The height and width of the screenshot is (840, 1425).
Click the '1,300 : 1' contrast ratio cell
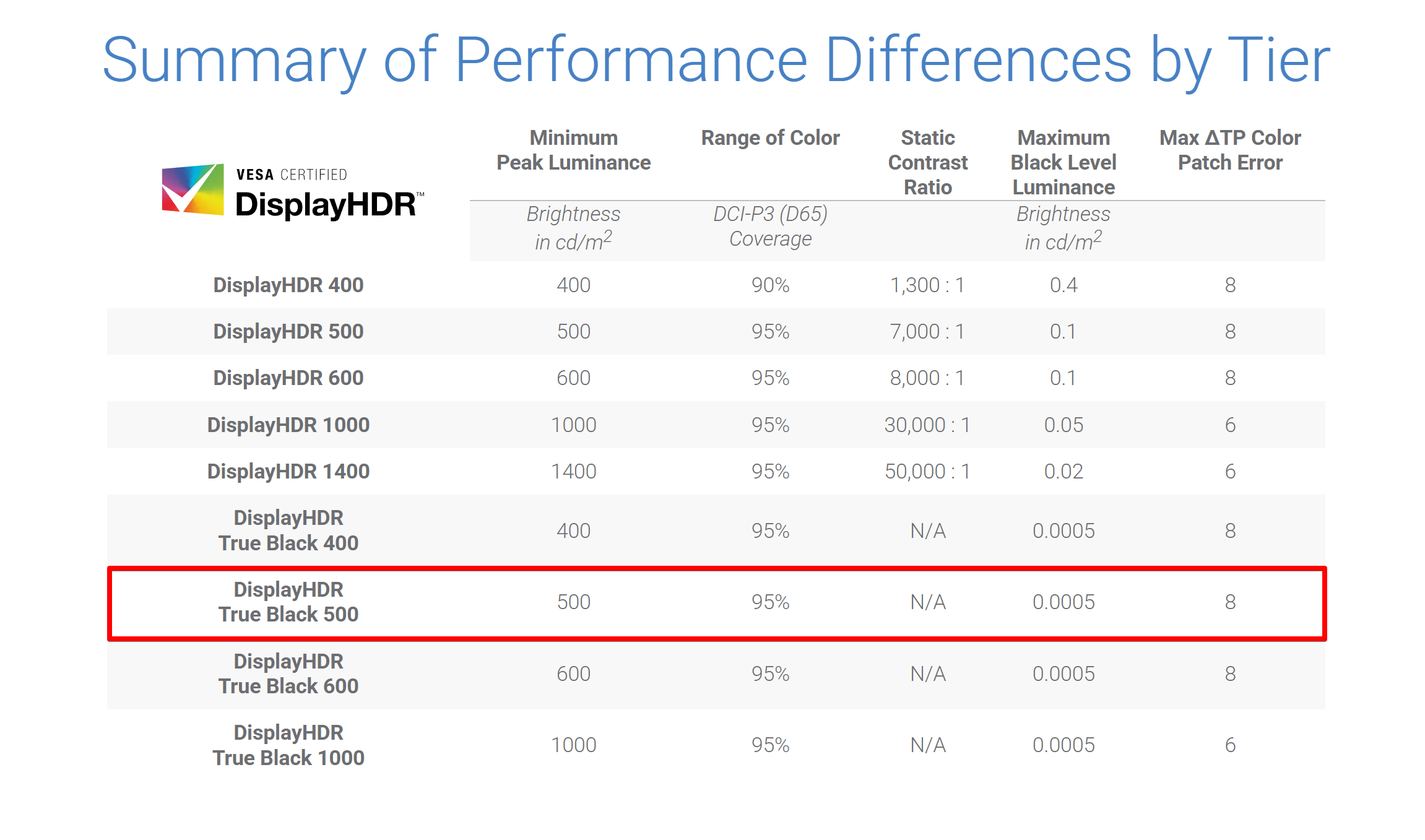[x=927, y=285]
